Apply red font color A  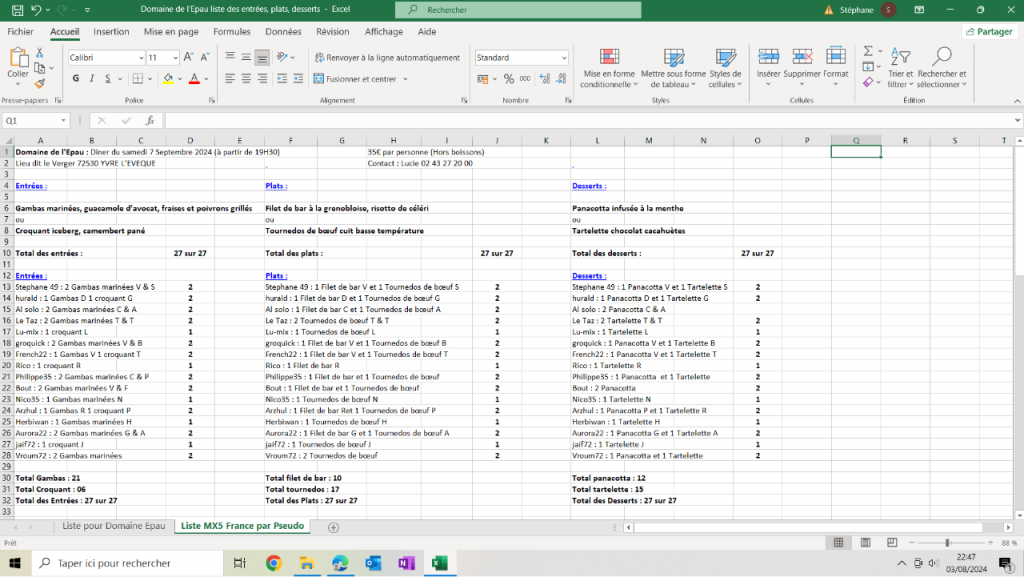[194, 78]
